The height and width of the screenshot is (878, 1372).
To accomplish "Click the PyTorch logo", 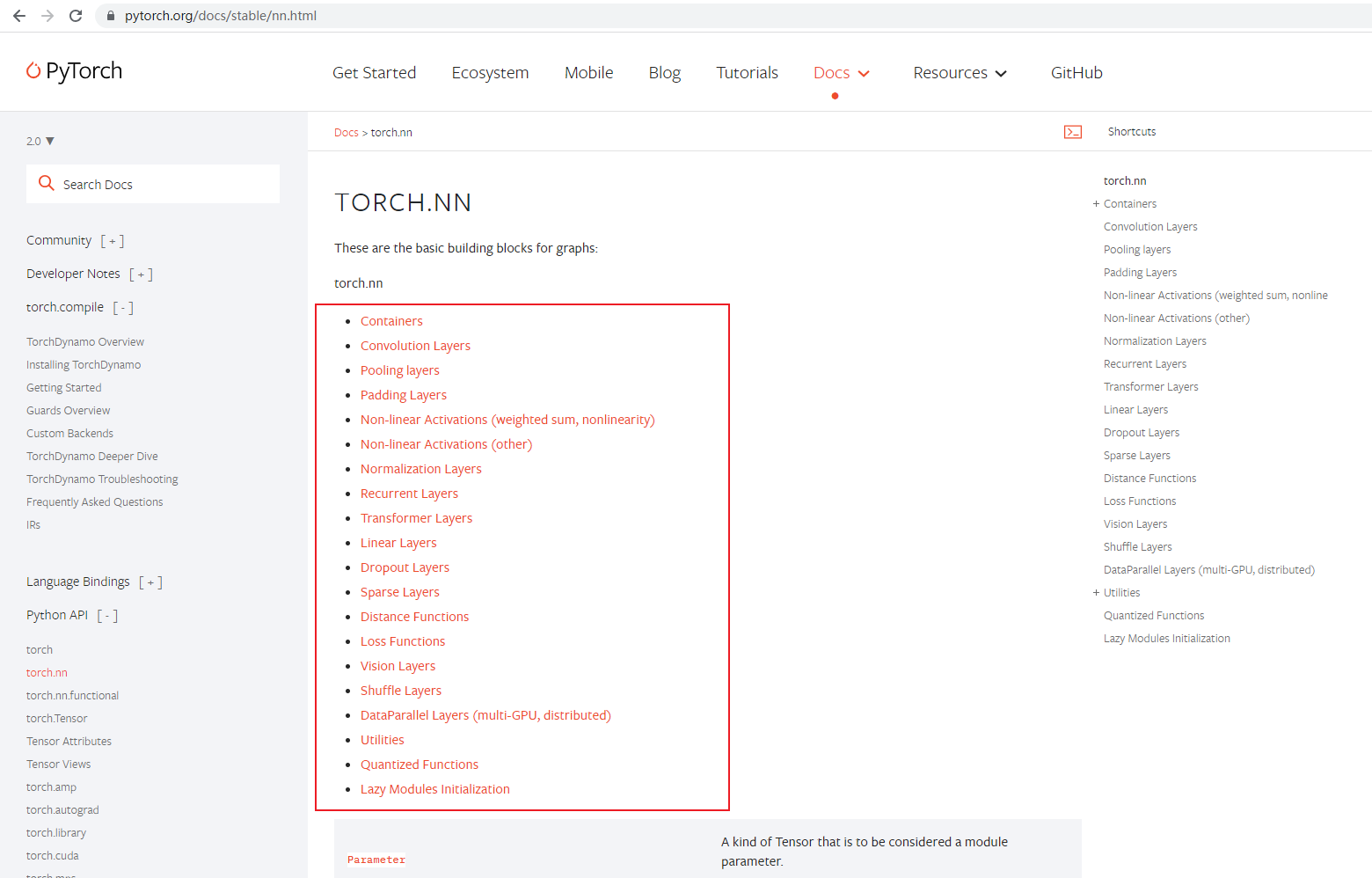I will 75,71.
